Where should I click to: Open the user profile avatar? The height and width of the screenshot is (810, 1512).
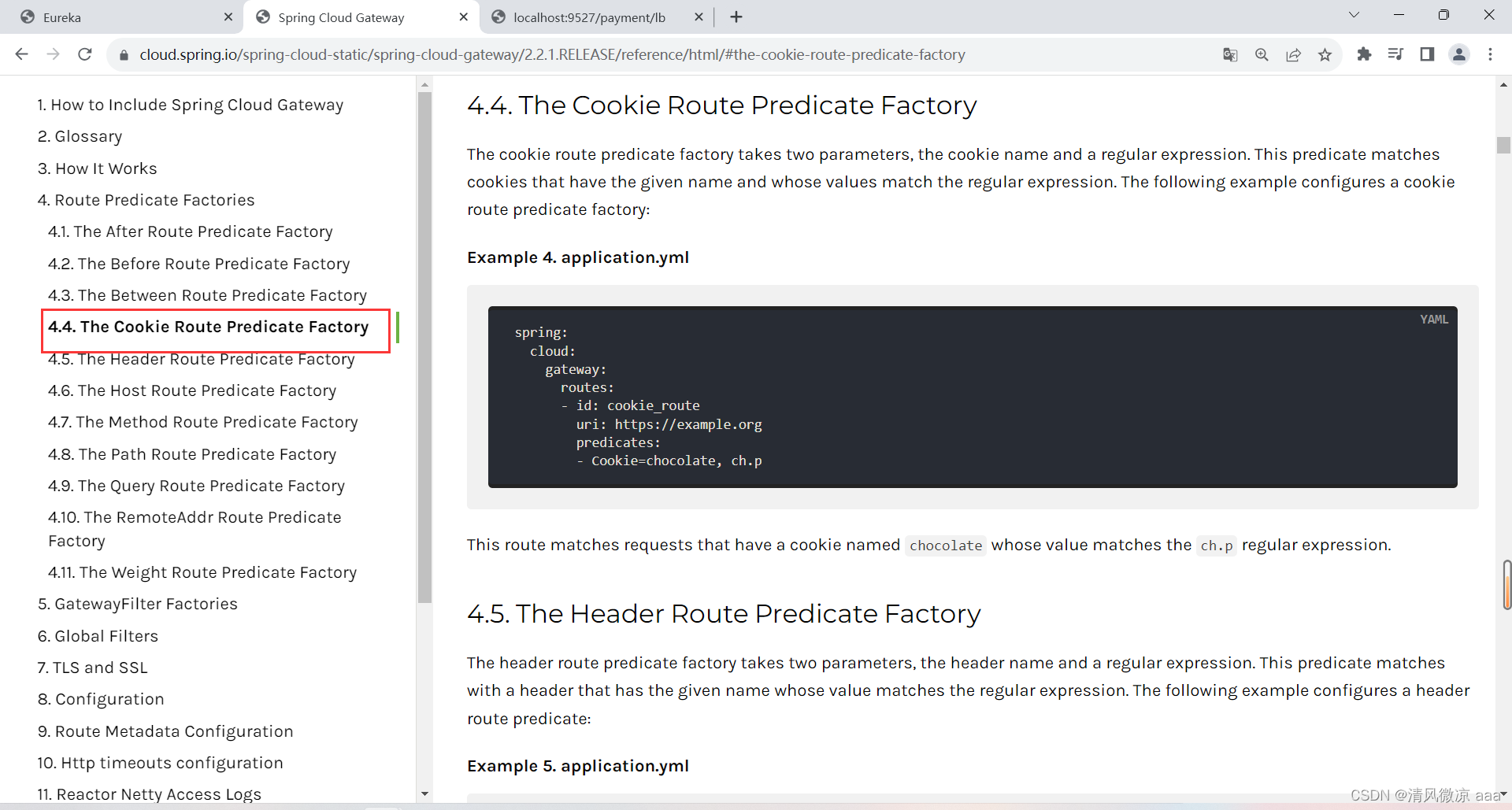coord(1458,54)
